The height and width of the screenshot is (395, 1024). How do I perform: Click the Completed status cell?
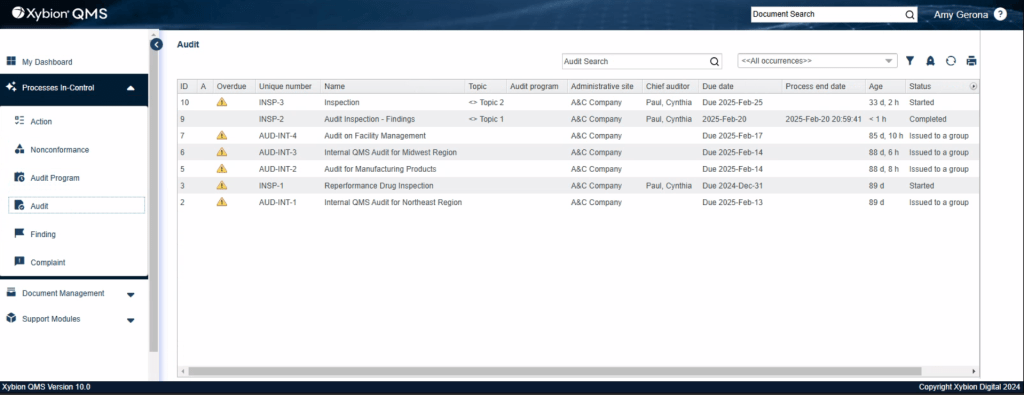pyautogui.click(x=927, y=119)
